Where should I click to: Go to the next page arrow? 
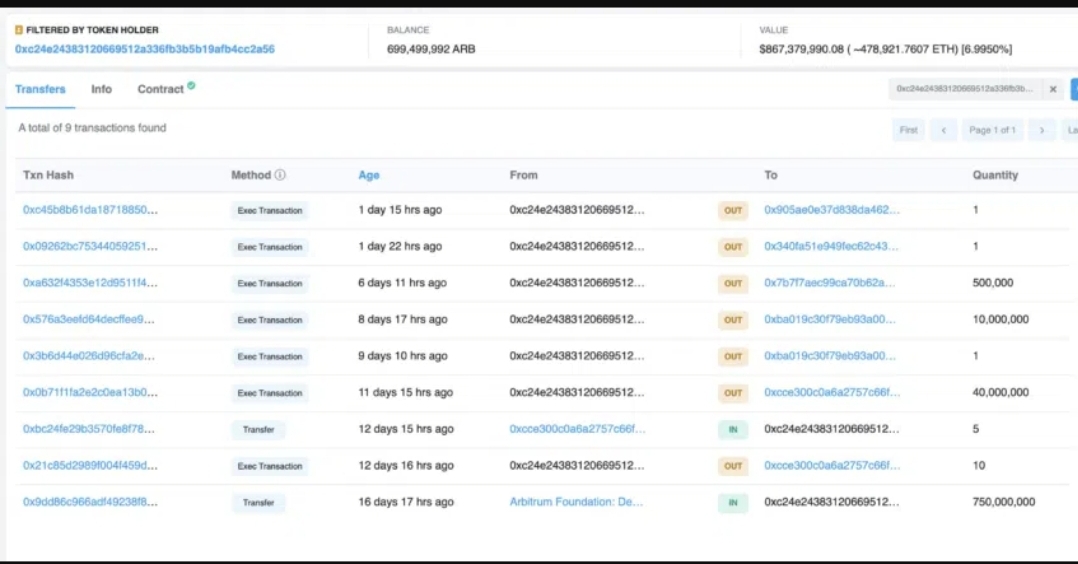1042,130
